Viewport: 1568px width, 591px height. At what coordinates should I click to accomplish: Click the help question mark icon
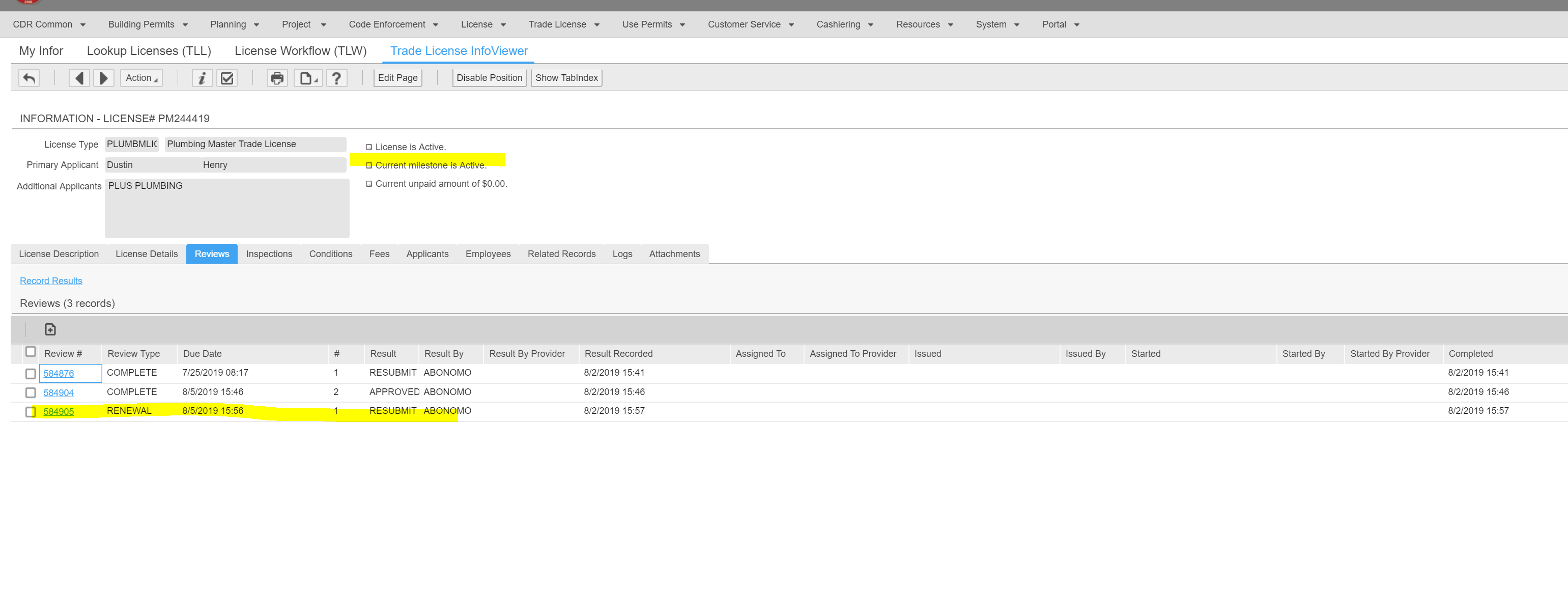[336, 78]
